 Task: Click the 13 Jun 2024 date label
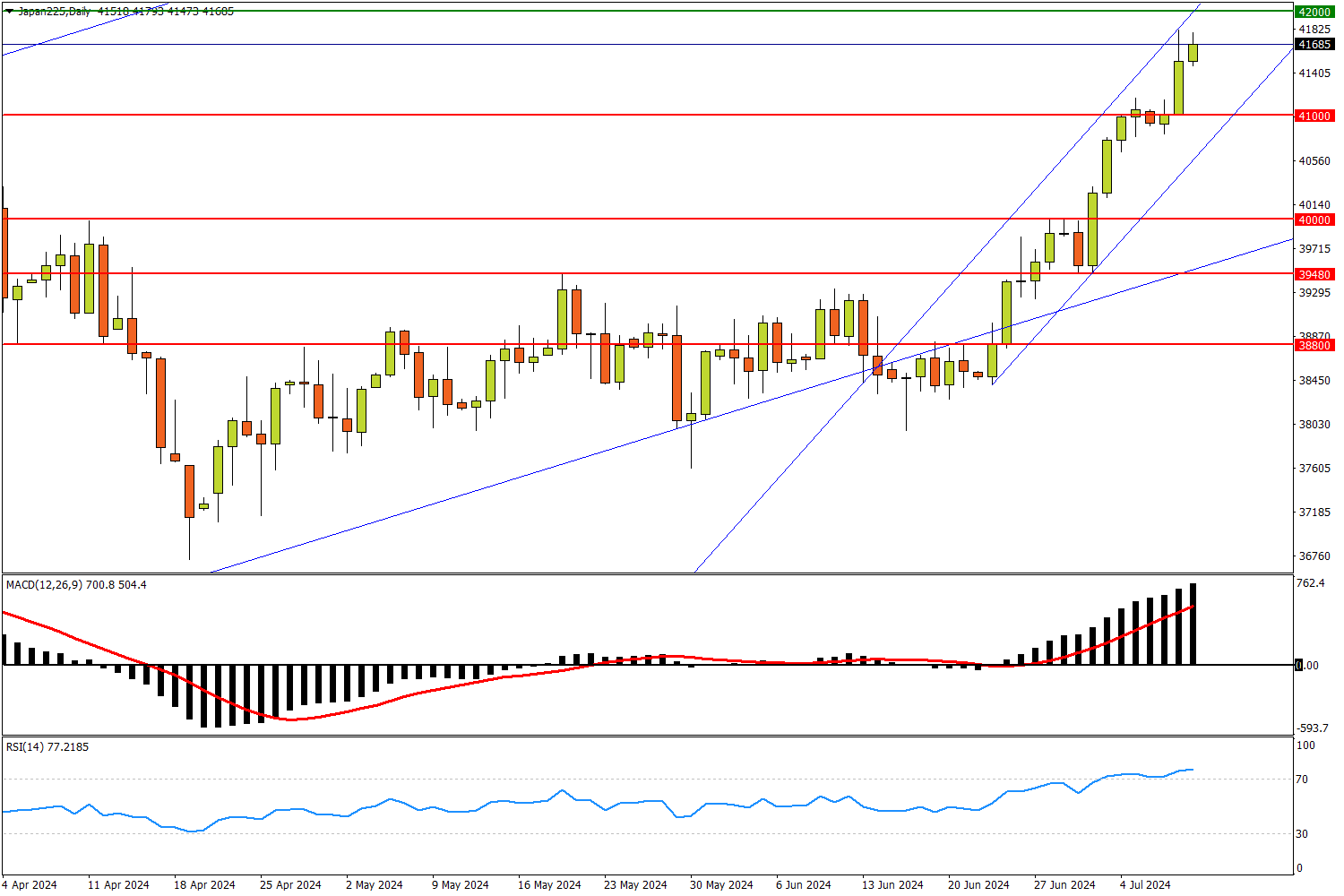892,884
